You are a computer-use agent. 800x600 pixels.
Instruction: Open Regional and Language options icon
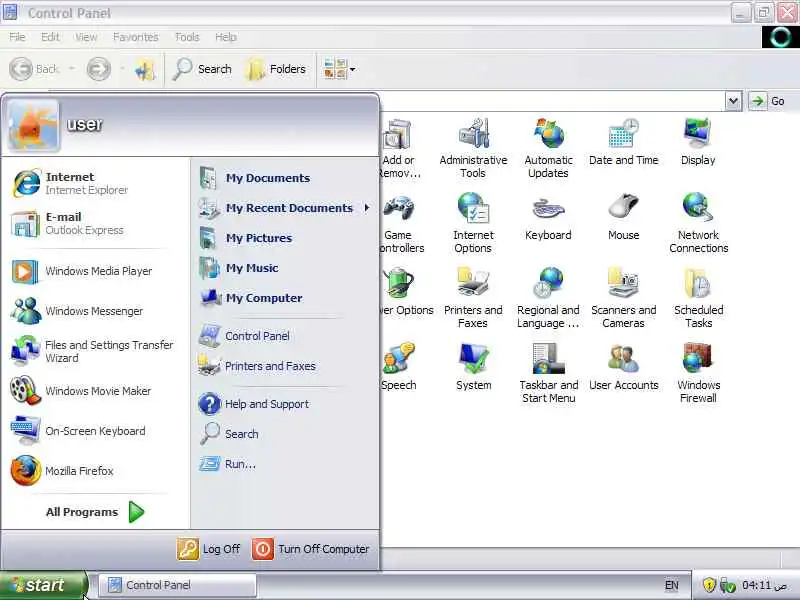point(548,298)
